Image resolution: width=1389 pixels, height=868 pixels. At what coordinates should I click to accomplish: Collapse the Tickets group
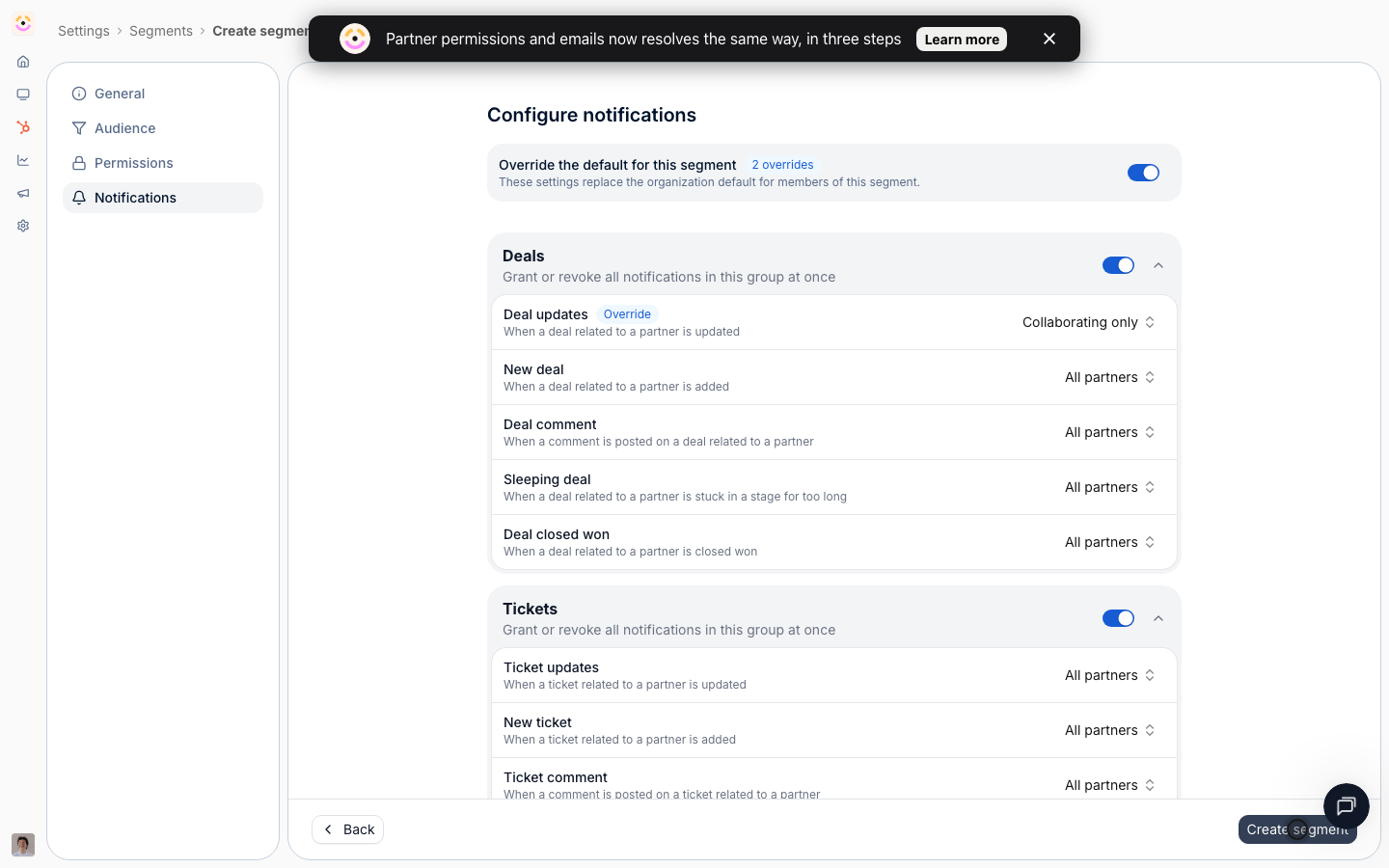pos(1158,618)
